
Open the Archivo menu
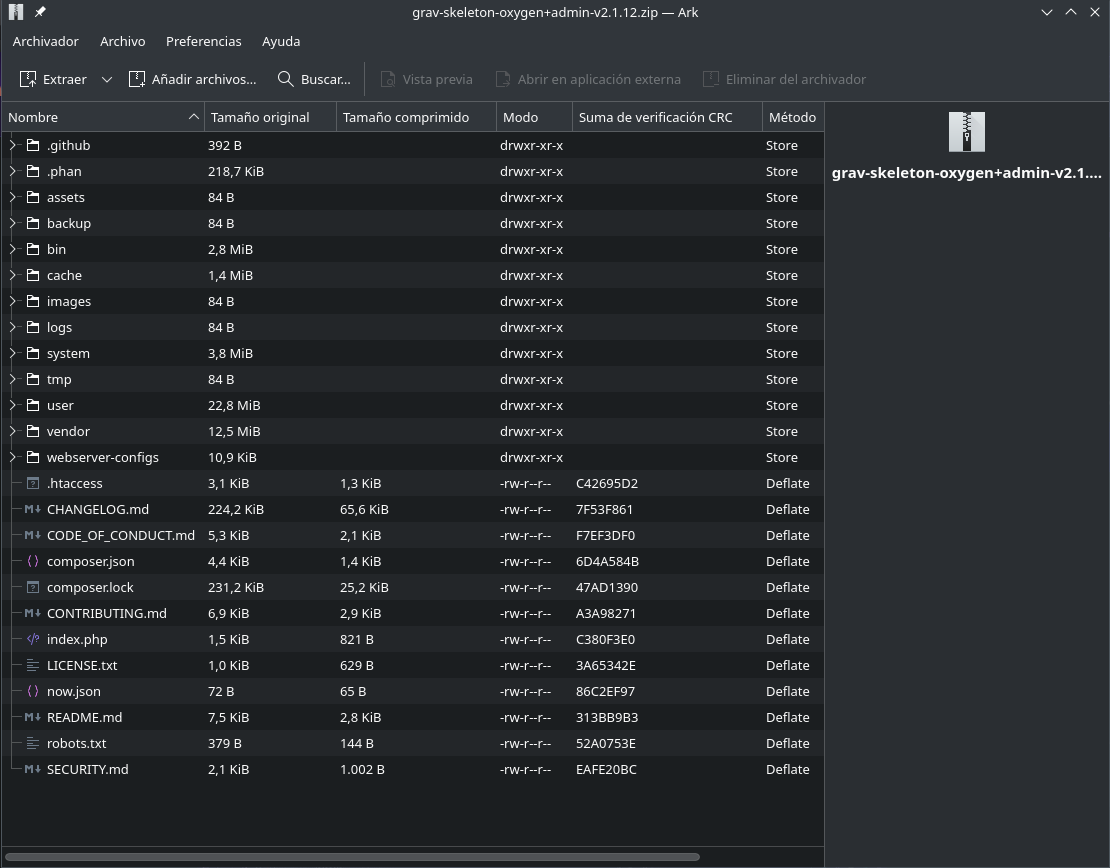tap(122, 41)
